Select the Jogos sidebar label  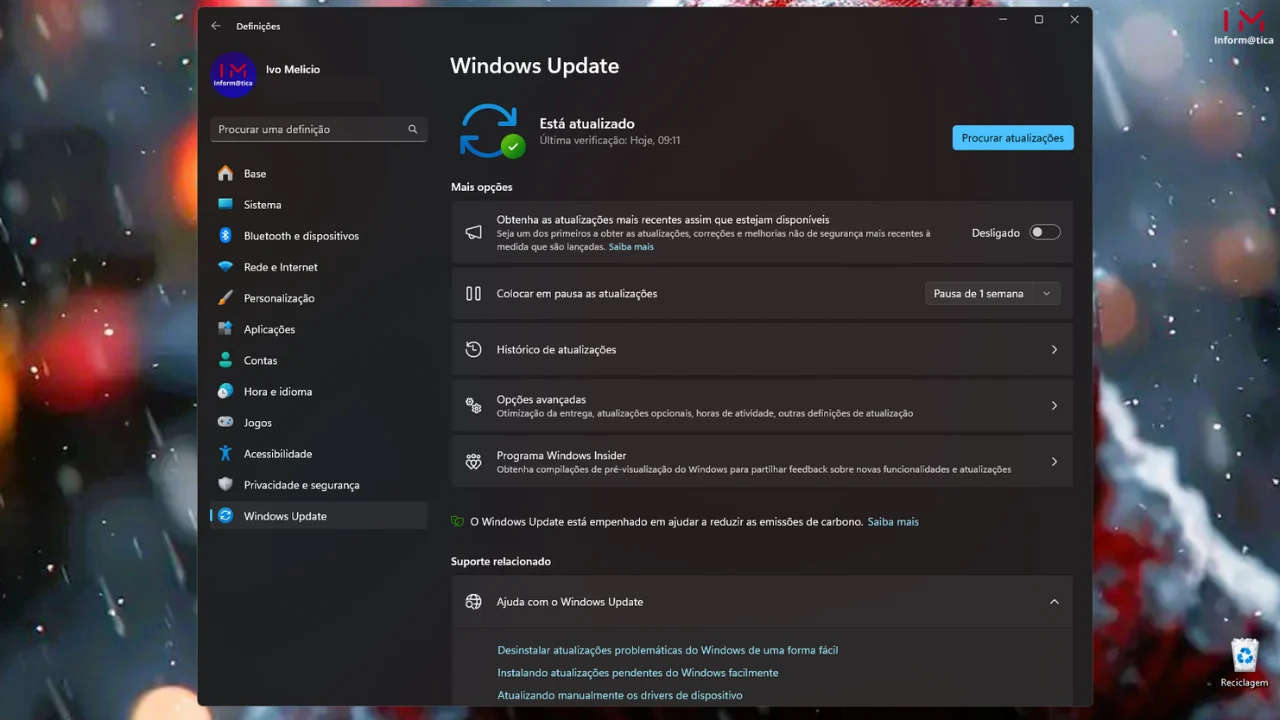(x=258, y=423)
